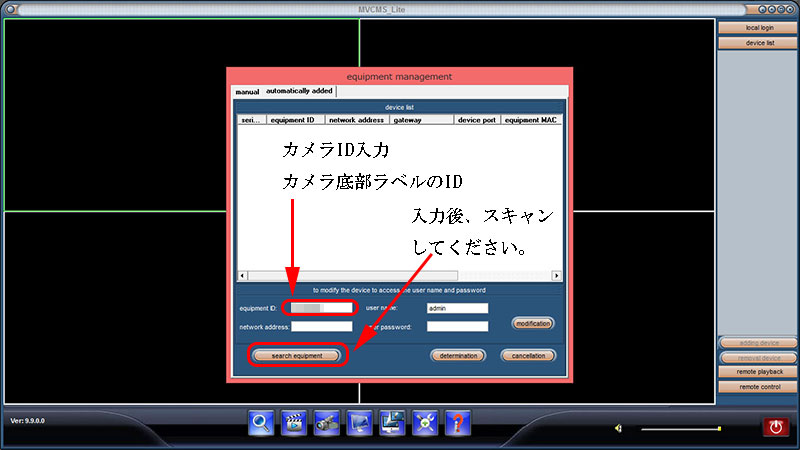Focus the equipment ID input field

[321, 308]
